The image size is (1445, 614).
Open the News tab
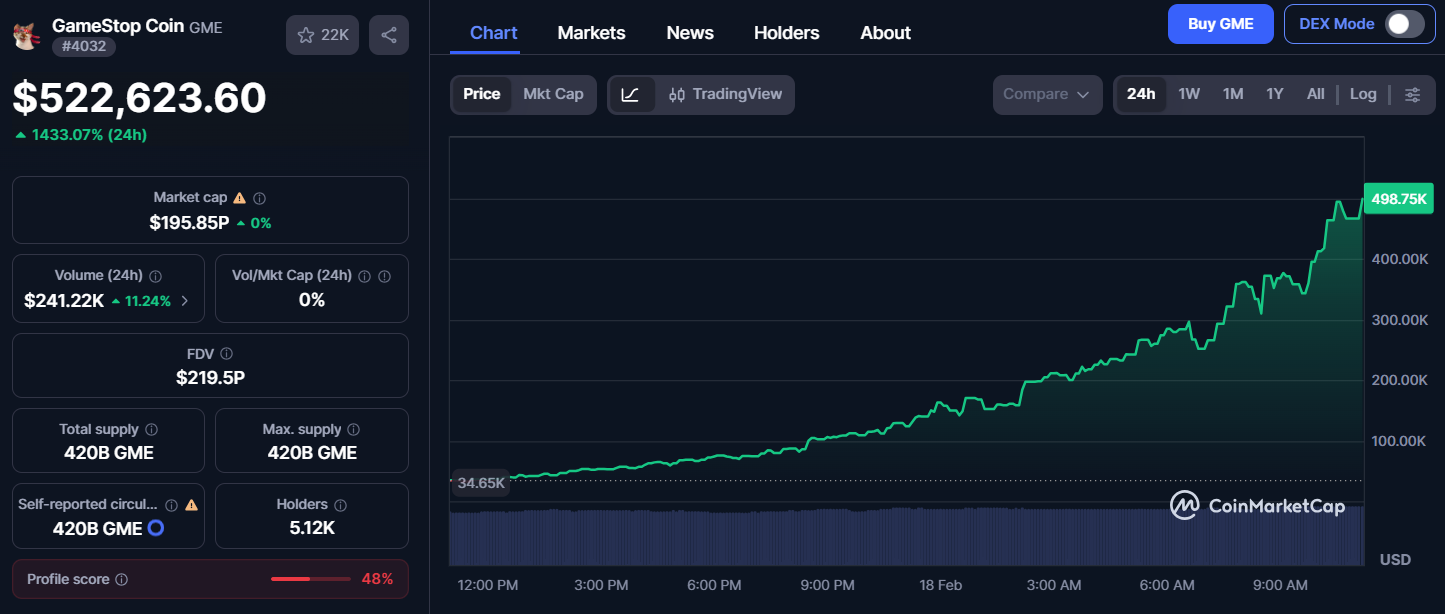[690, 33]
